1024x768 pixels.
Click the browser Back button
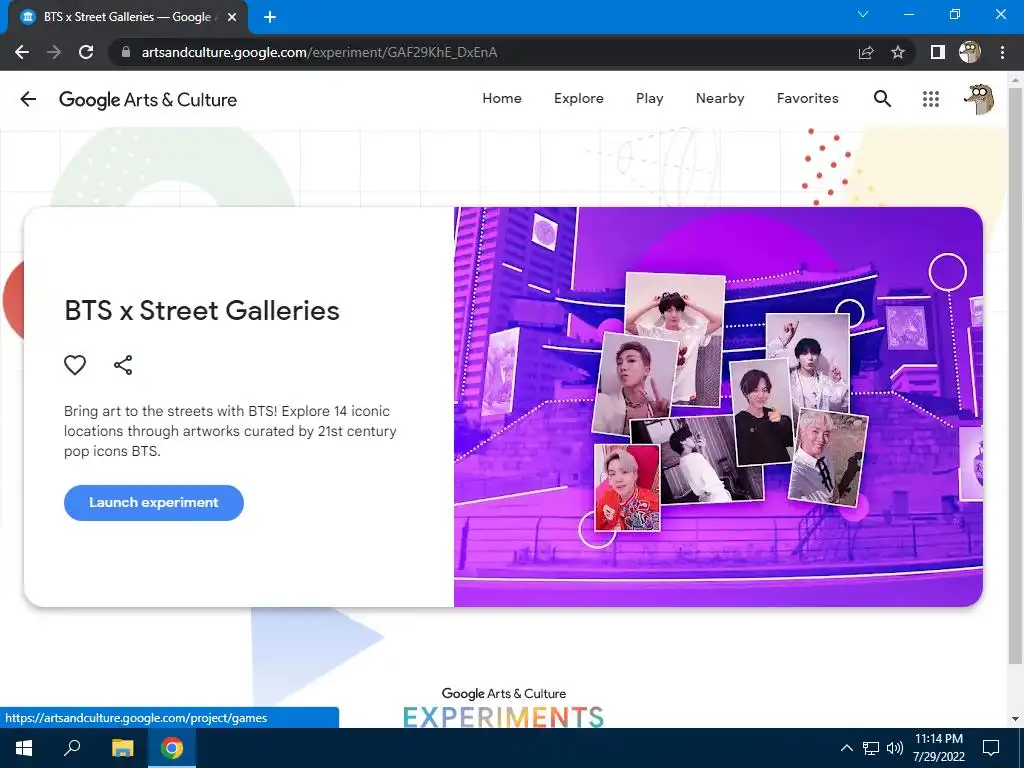click(x=22, y=52)
